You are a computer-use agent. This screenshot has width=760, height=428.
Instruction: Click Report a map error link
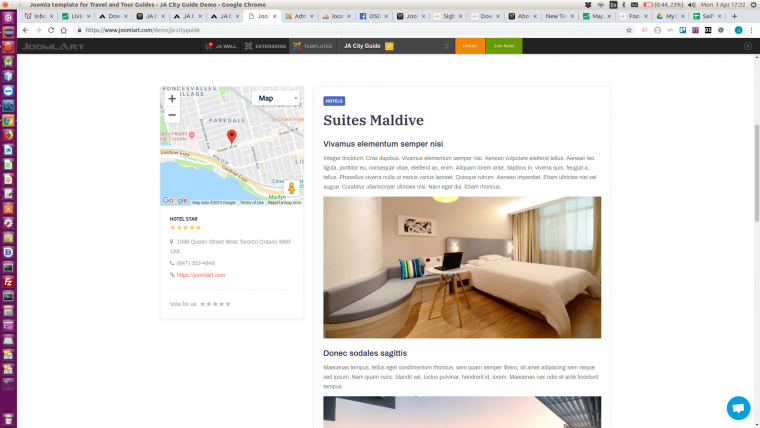[x=285, y=203]
